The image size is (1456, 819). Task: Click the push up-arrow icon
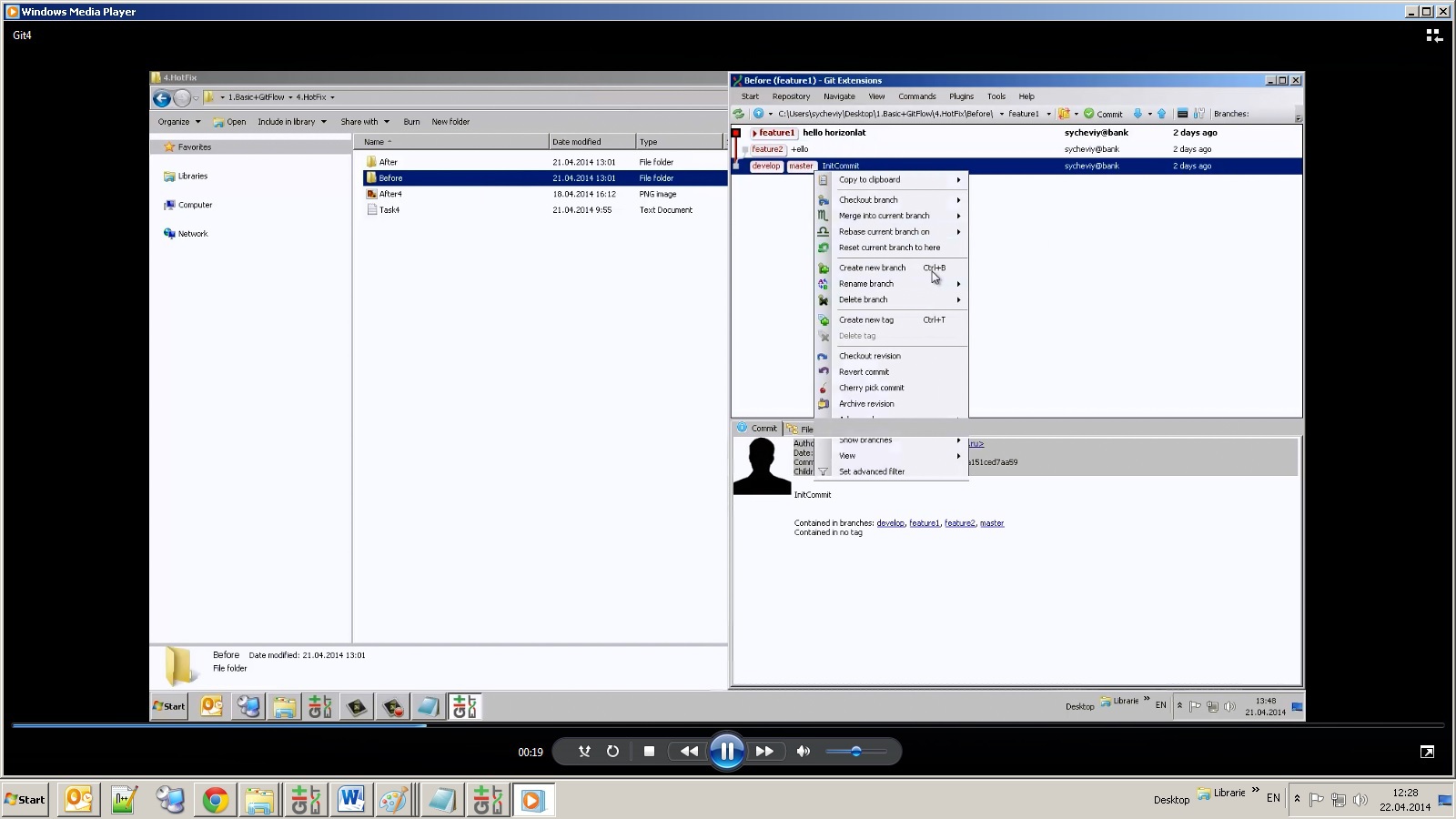pos(1161,114)
